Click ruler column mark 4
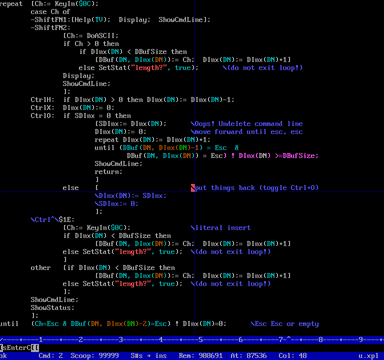 click(161, 340)
